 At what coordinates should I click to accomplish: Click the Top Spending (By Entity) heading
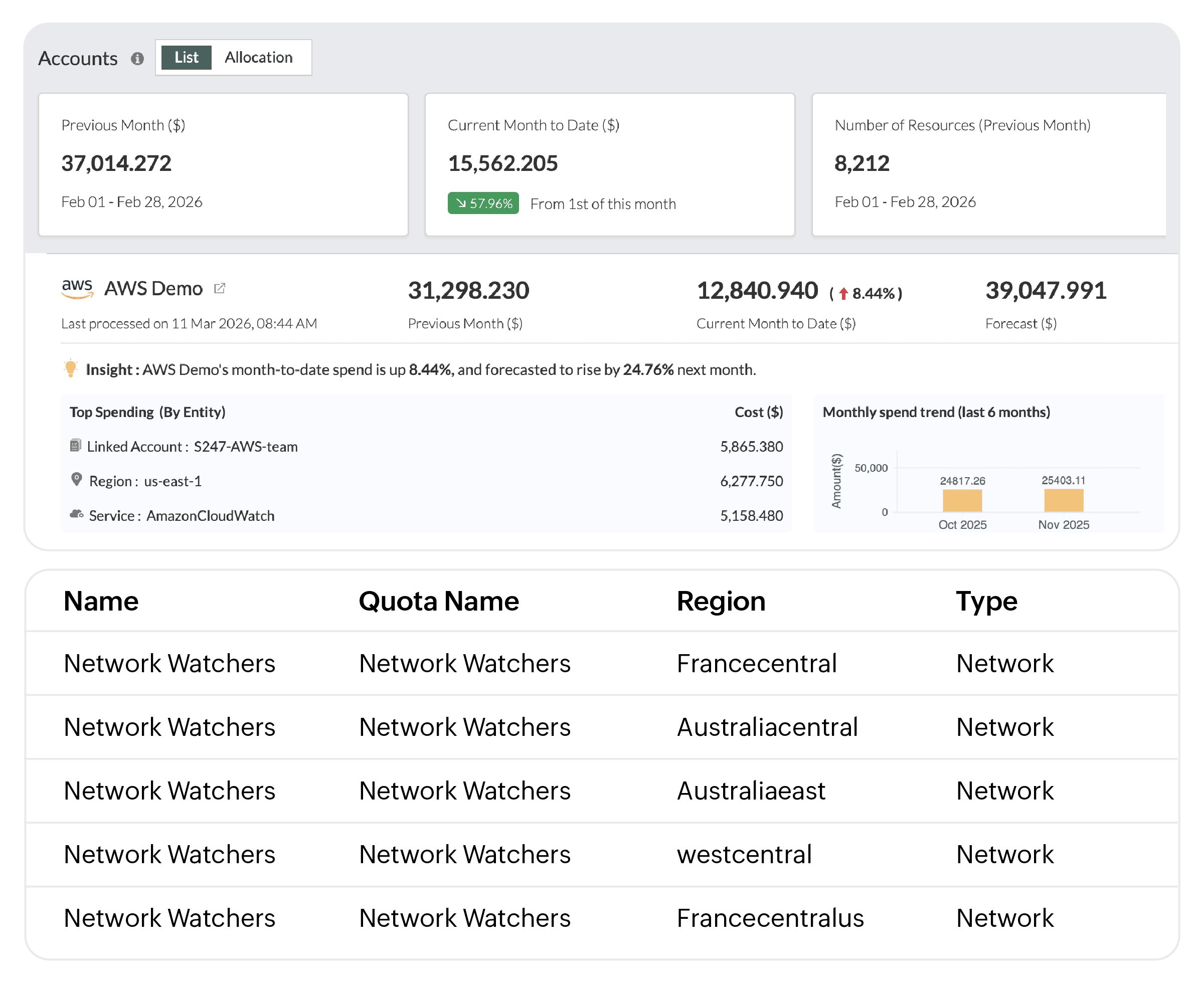(x=147, y=412)
